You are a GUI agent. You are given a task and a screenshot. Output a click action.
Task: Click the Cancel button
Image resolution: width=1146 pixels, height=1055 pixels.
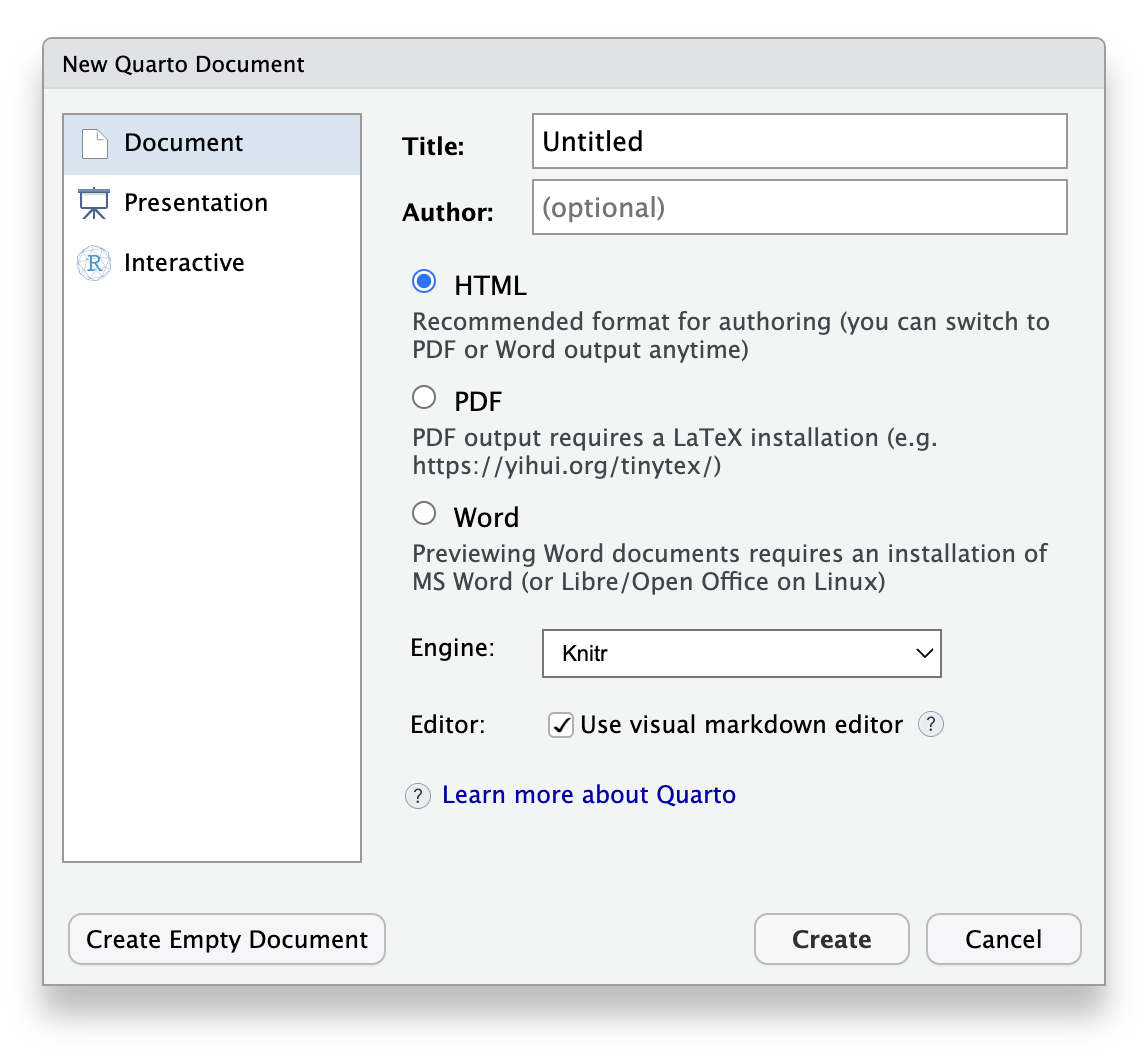(1003, 939)
